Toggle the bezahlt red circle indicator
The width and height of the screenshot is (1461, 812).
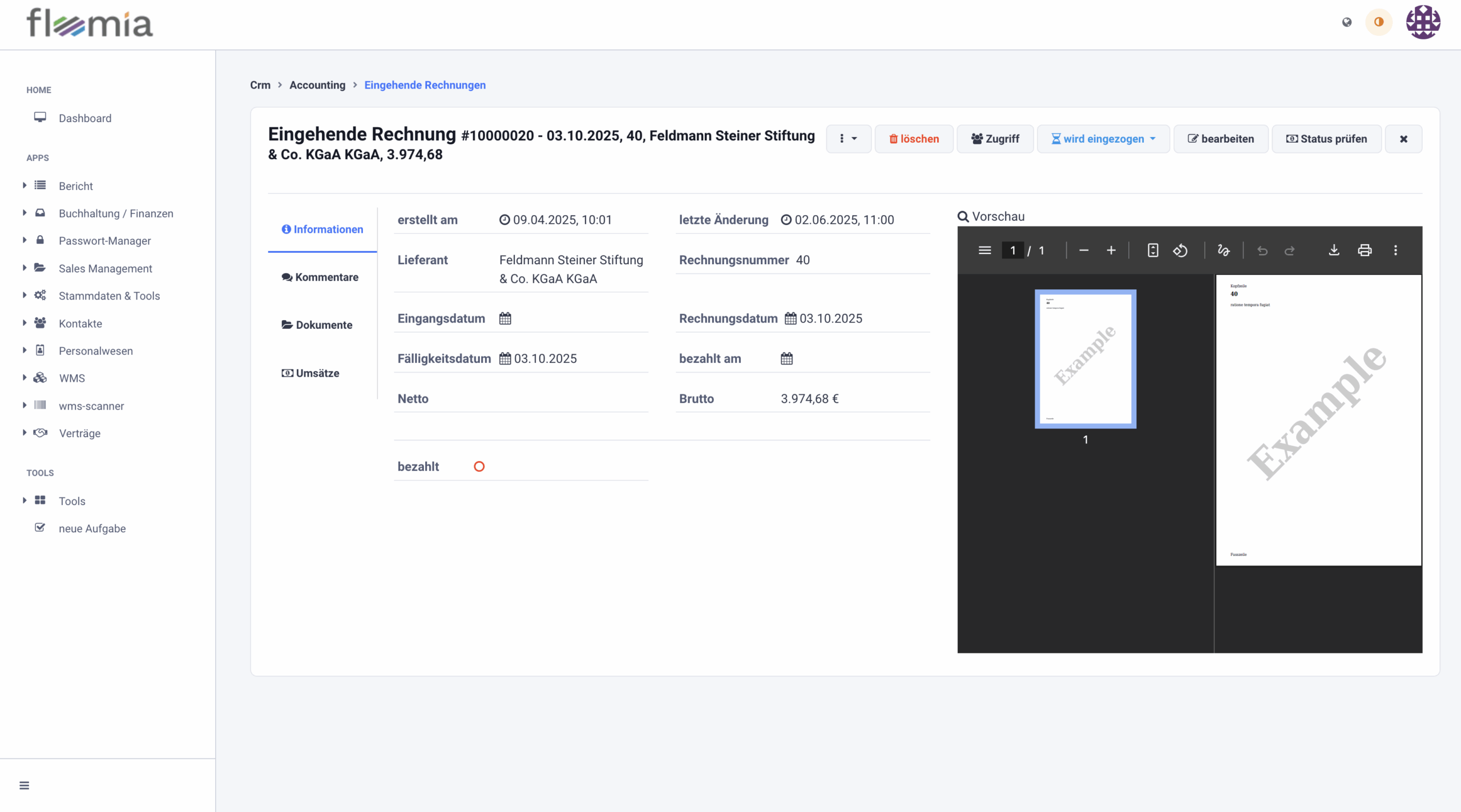[479, 466]
